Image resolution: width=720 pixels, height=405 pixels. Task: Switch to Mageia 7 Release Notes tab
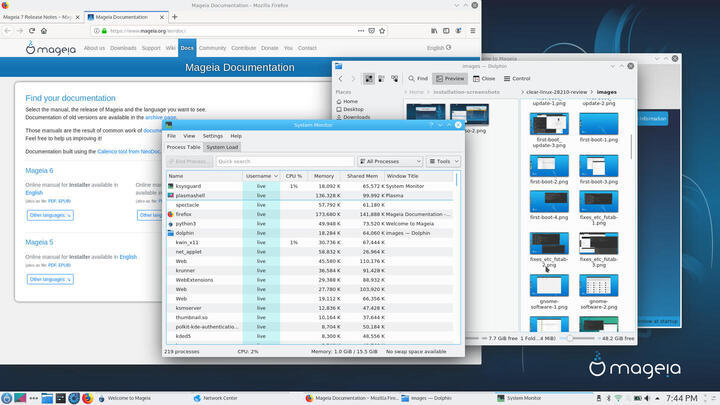[37, 17]
